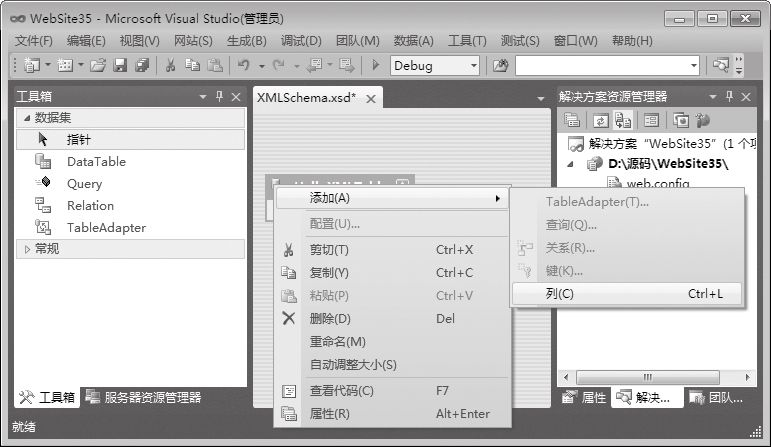Click the right arrow of Solution Explorer scrollbar
Screen dimensions: 771x447
(x=748, y=378)
